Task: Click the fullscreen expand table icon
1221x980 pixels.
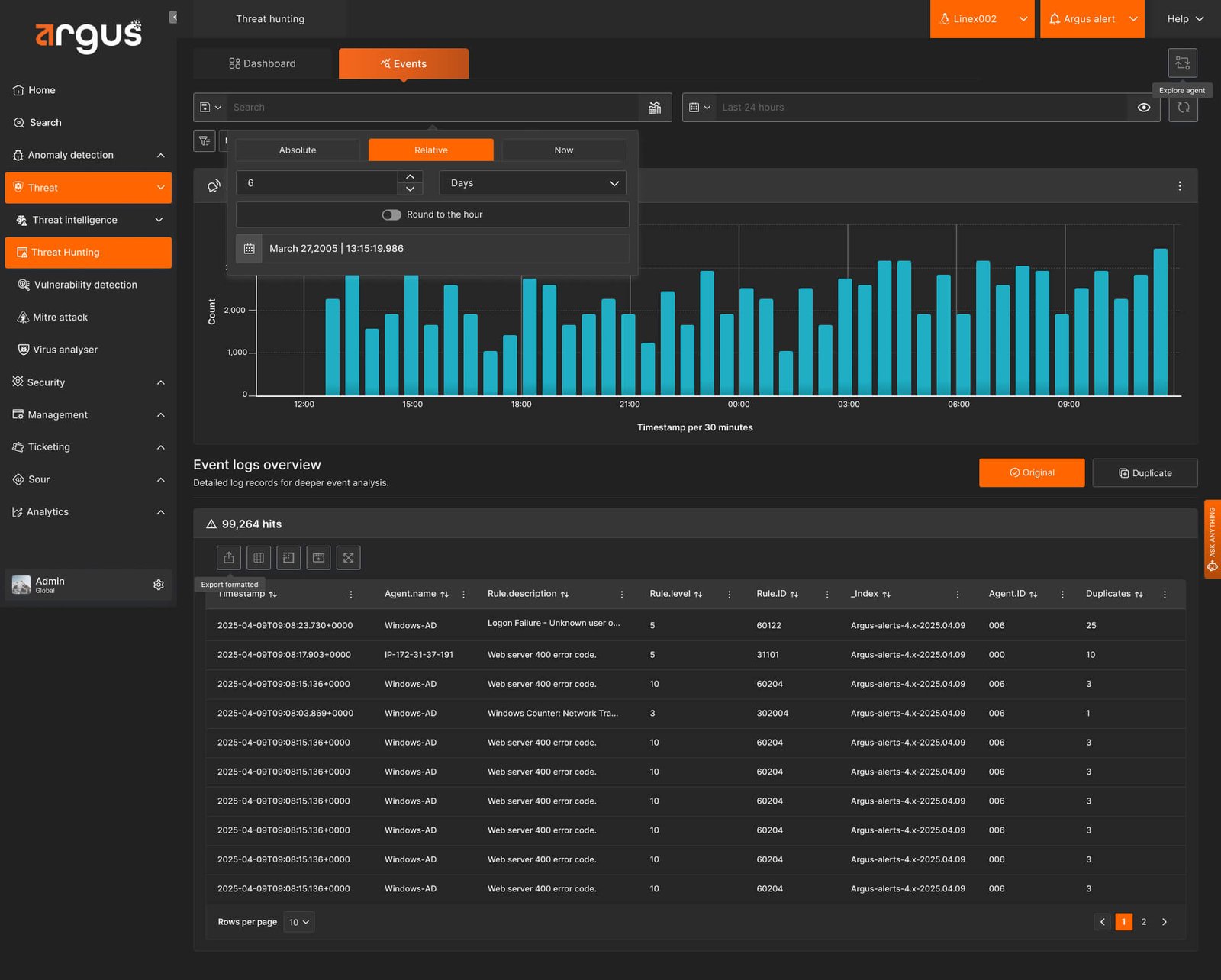Action: click(349, 558)
